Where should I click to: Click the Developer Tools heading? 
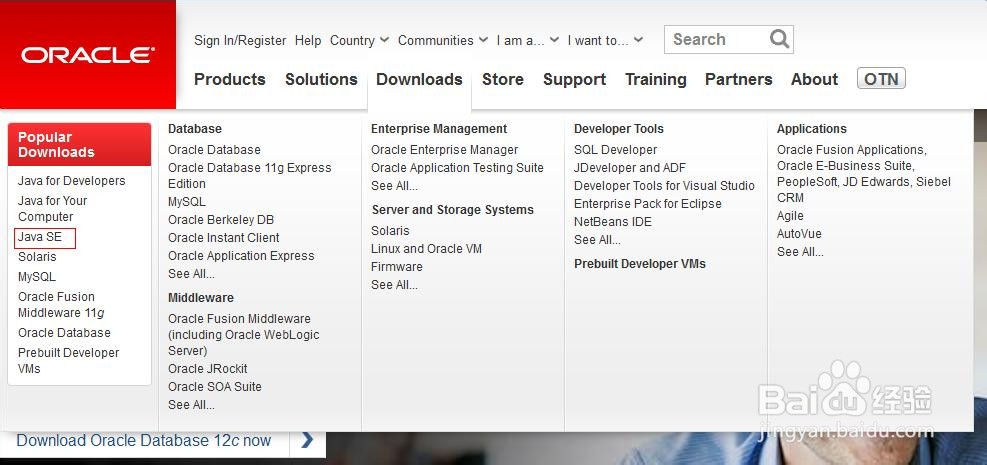(619, 128)
